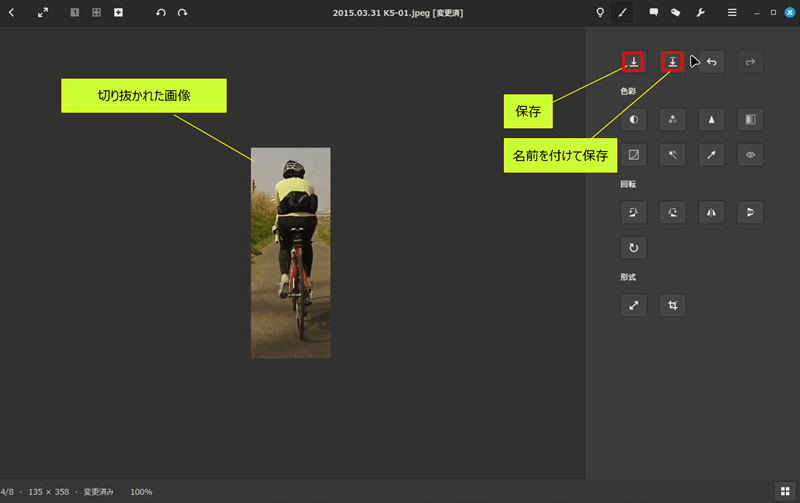Open the adjust contrast tool
This screenshot has width=800, height=503.
(634, 119)
